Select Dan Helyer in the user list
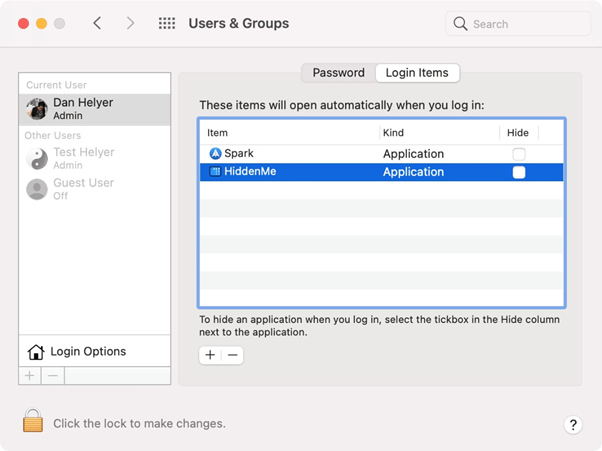 pos(94,109)
